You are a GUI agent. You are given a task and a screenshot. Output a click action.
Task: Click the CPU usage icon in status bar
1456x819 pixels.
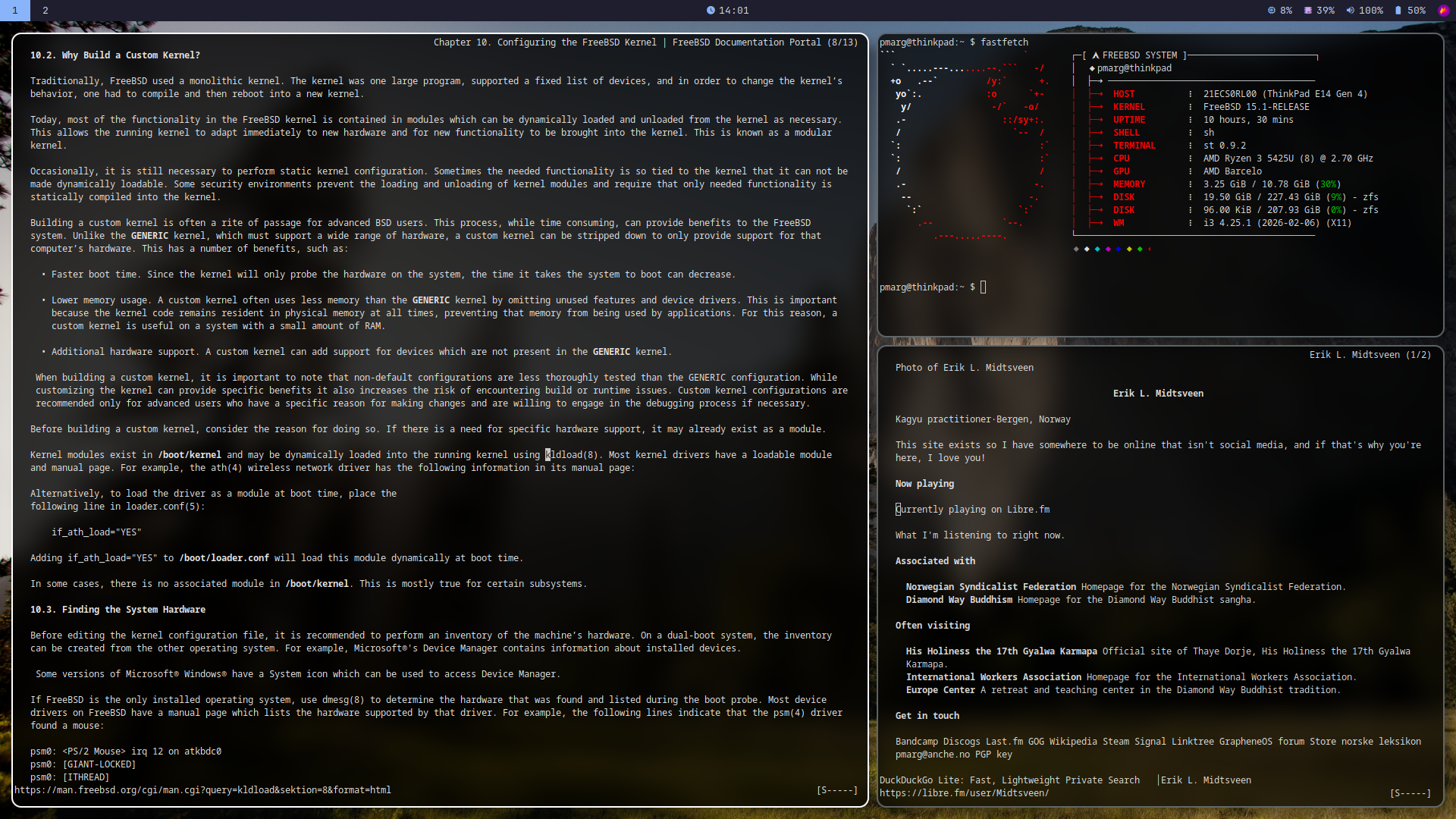pyautogui.click(x=1272, y=11)
